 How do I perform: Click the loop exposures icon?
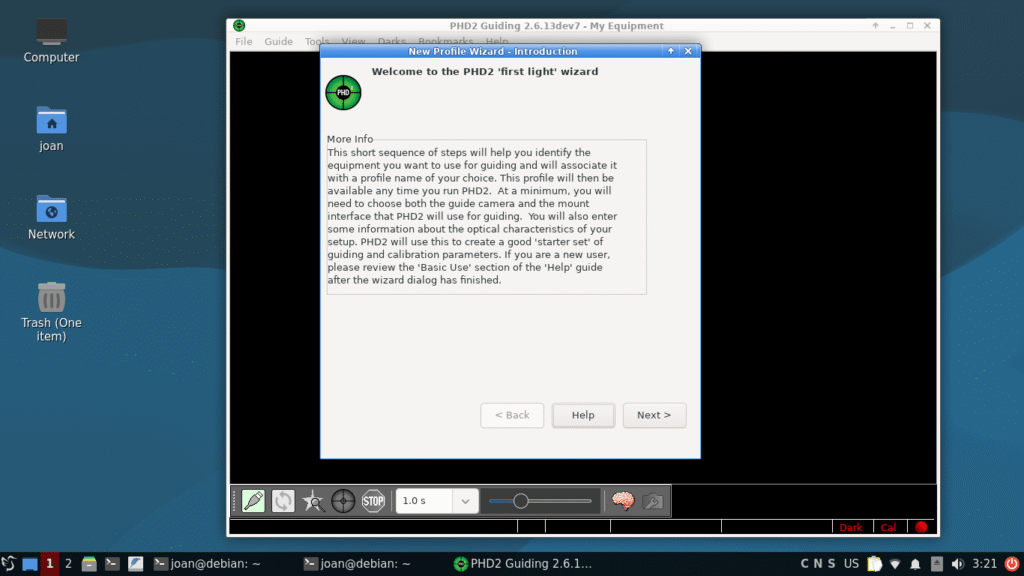[x=284, y=501]
